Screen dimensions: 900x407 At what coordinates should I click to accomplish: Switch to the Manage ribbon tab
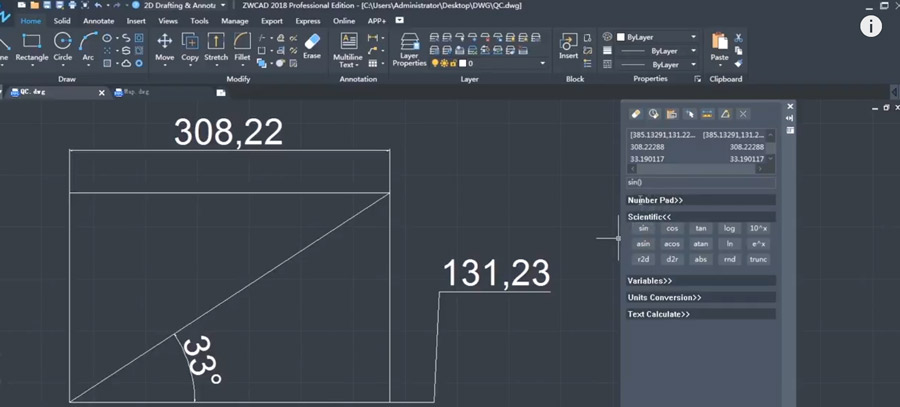pyautogui.click(x=235, y=20)
